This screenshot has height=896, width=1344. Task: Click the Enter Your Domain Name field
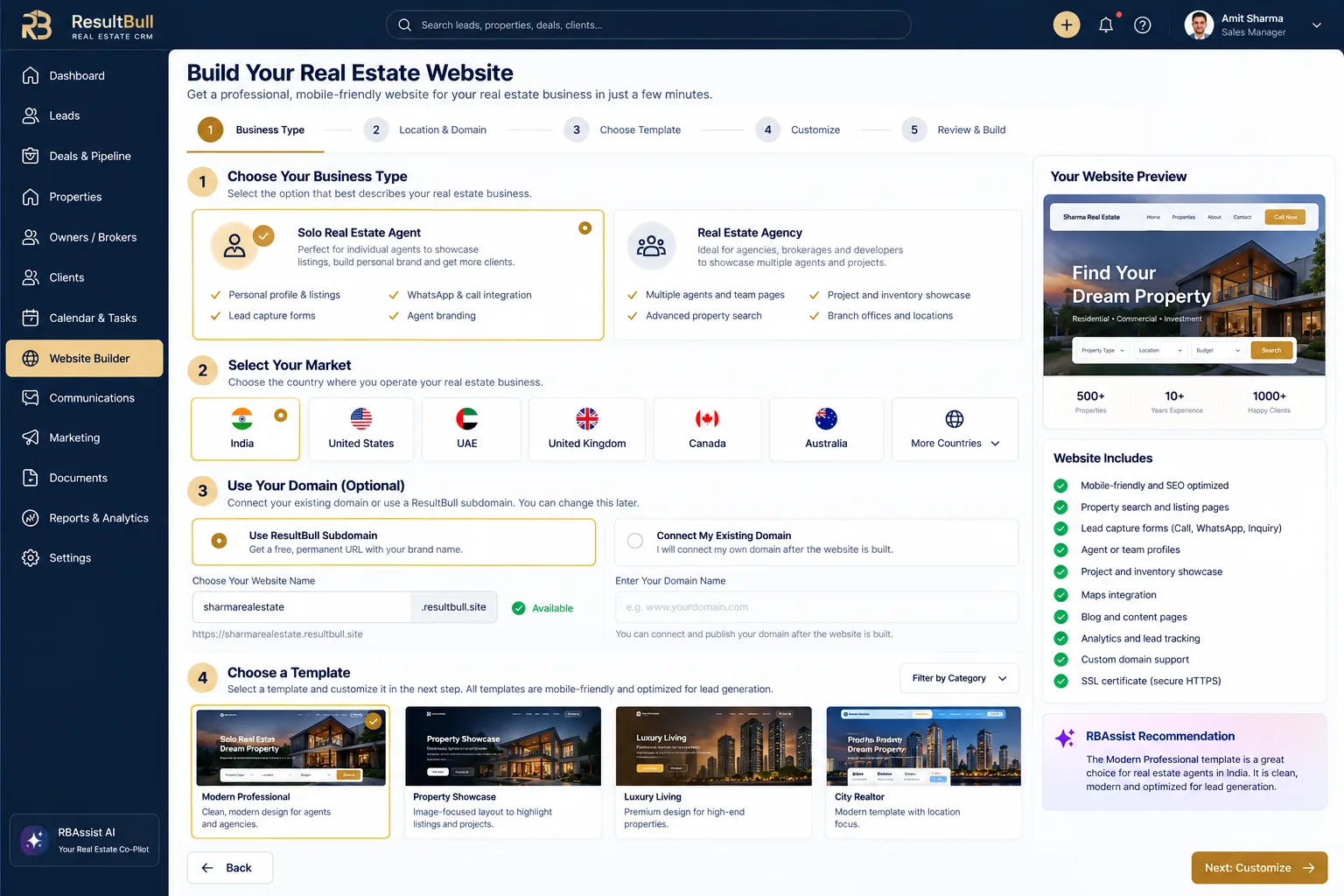pyautogui.click(x=816, y=607)
